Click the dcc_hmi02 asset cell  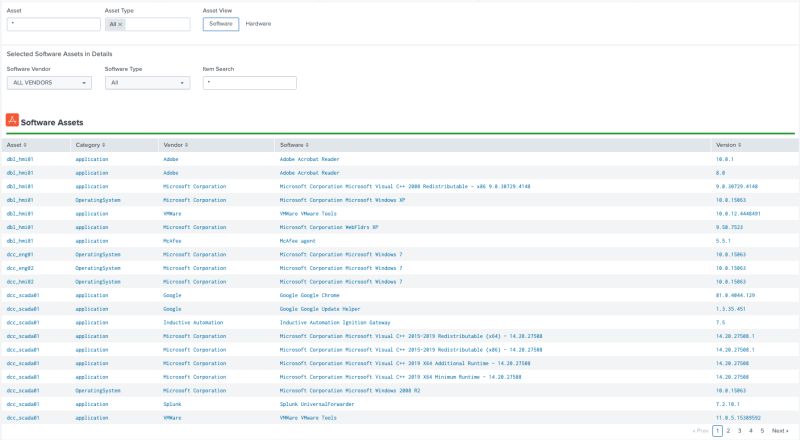(x=20, y=282)
